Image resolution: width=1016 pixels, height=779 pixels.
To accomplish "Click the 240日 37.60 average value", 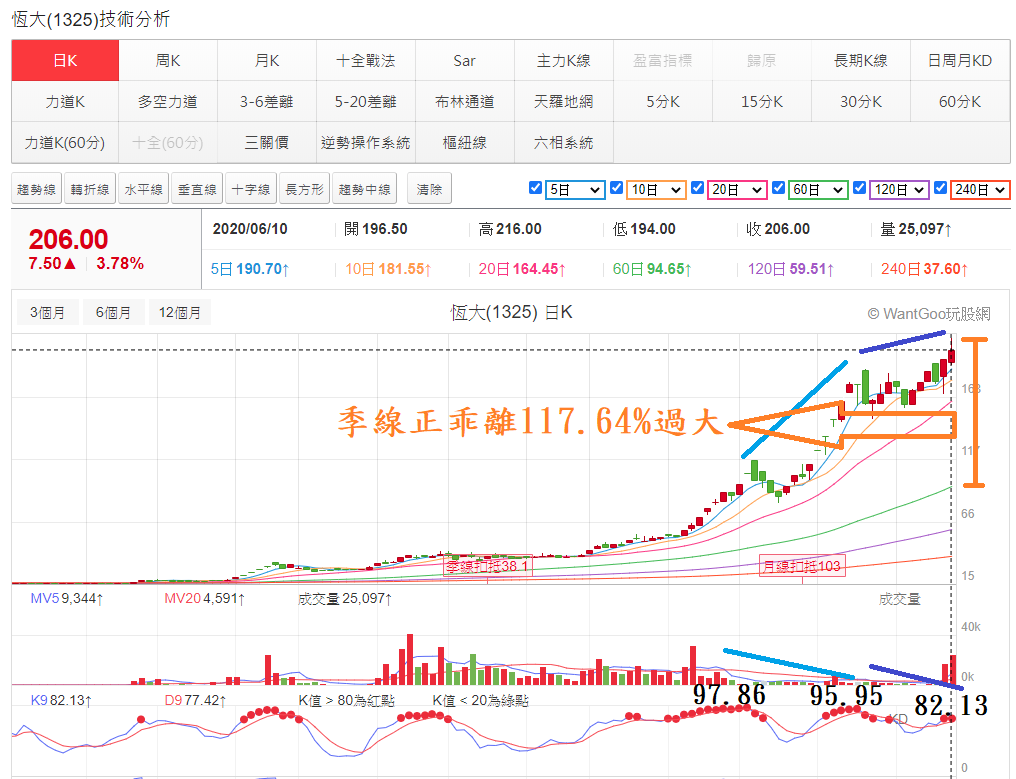I will point(925,269).
